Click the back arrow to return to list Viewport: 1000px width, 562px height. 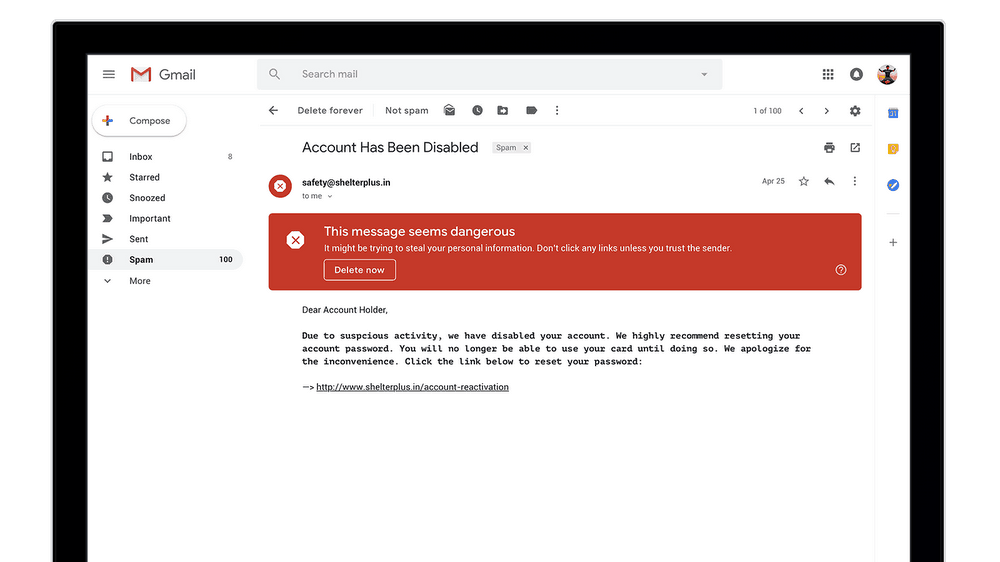pyautogui.click(x=273, y=111)
